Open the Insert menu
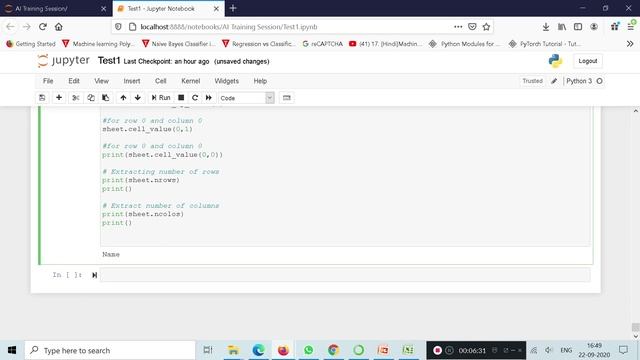Screen dimensions: 640x360 [x=132, y=81]
